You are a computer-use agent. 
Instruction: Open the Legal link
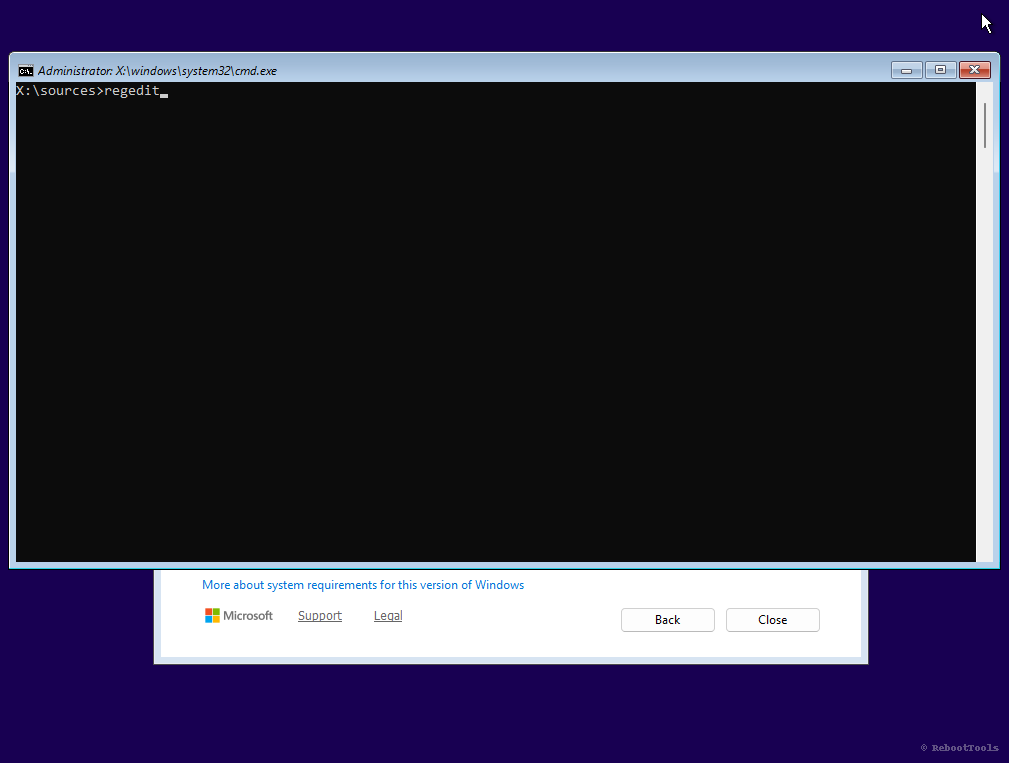pos(387,615)
